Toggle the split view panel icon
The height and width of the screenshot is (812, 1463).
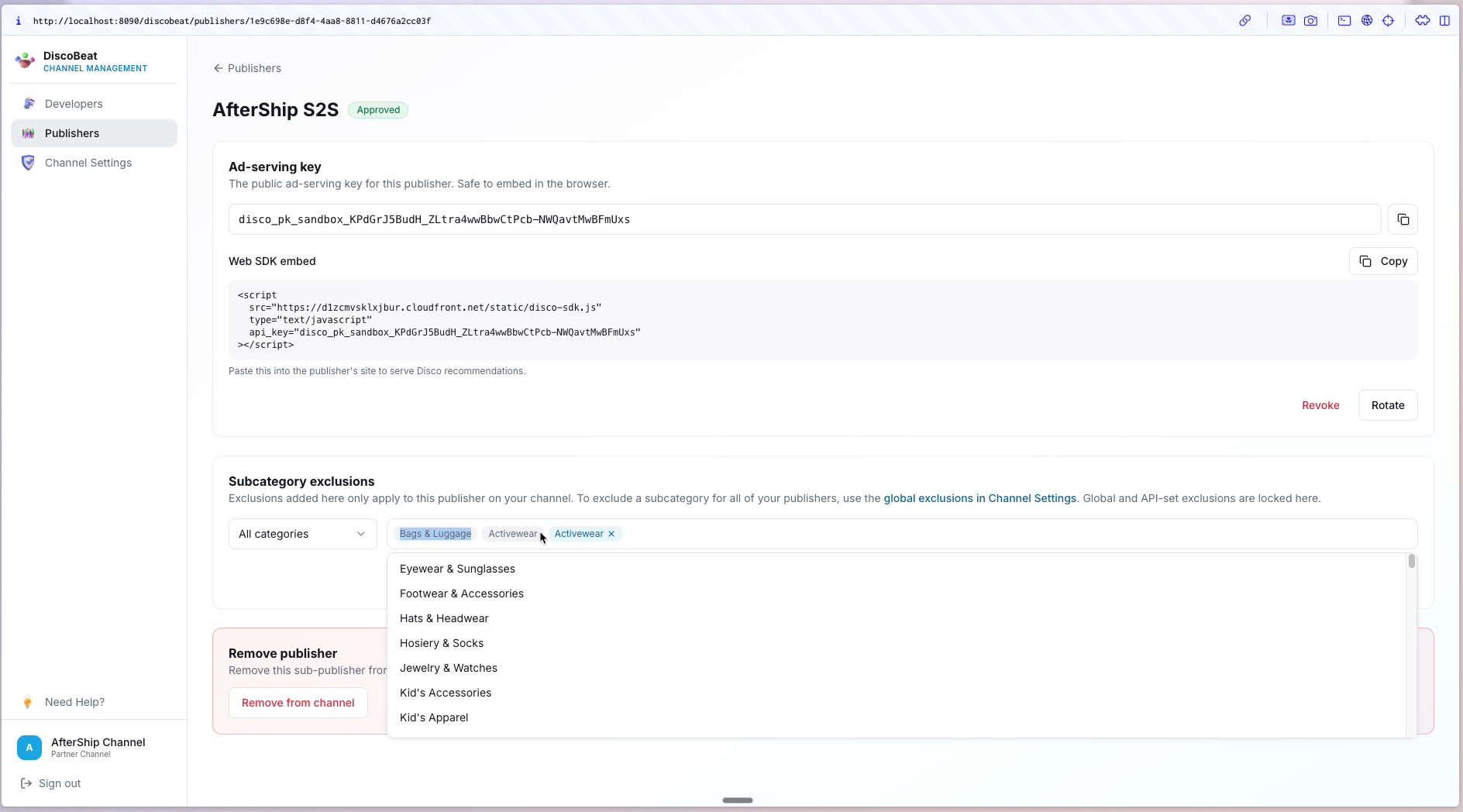point(1444,21)
